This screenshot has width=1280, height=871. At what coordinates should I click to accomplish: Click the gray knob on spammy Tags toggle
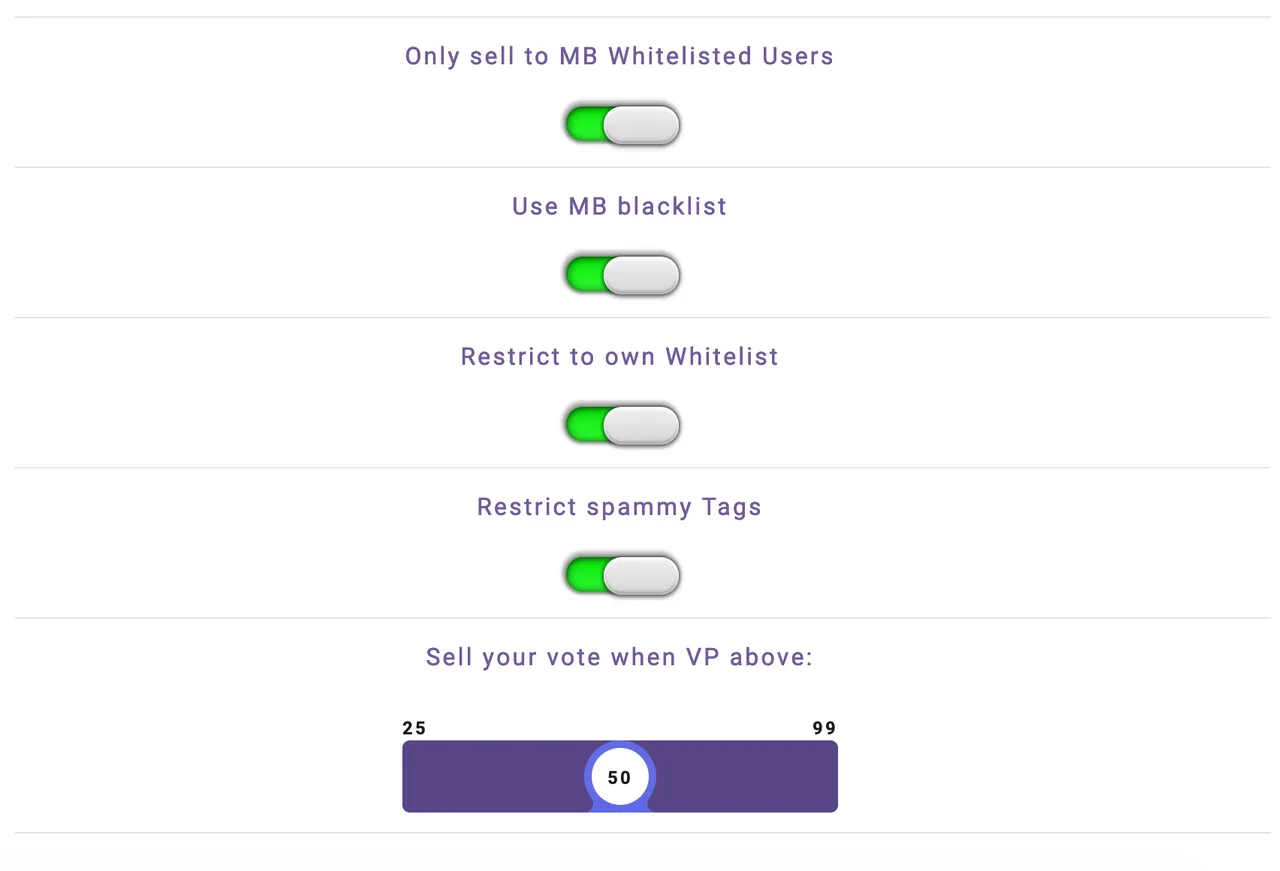click(x=642, y=576)
